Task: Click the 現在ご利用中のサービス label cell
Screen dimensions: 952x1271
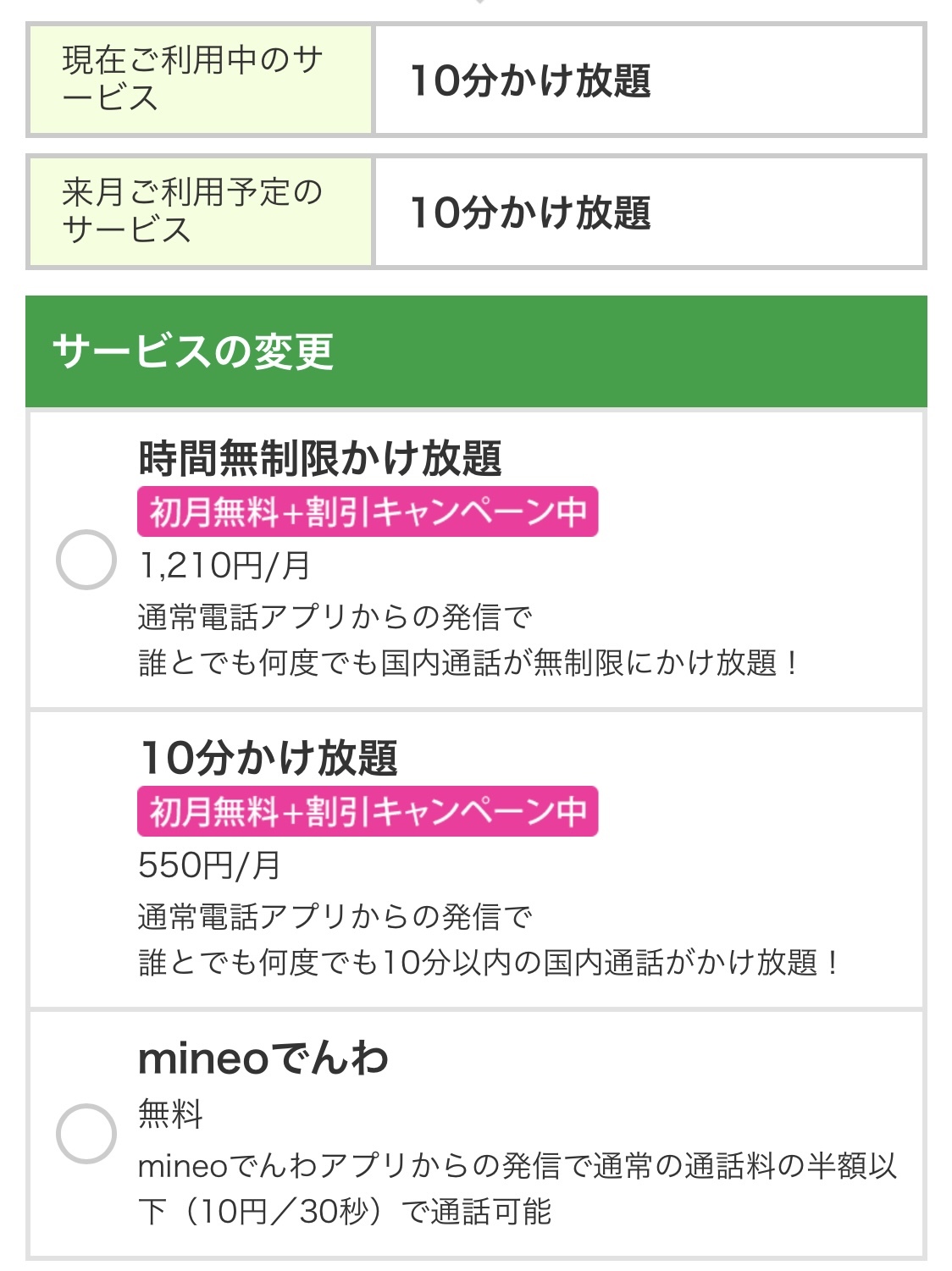Action: coord(201,80)
